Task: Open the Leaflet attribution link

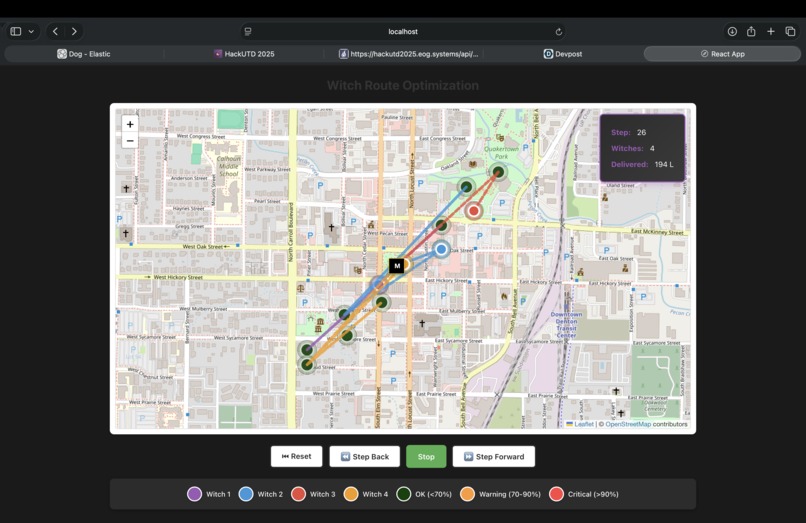Action: click(580, 424)
